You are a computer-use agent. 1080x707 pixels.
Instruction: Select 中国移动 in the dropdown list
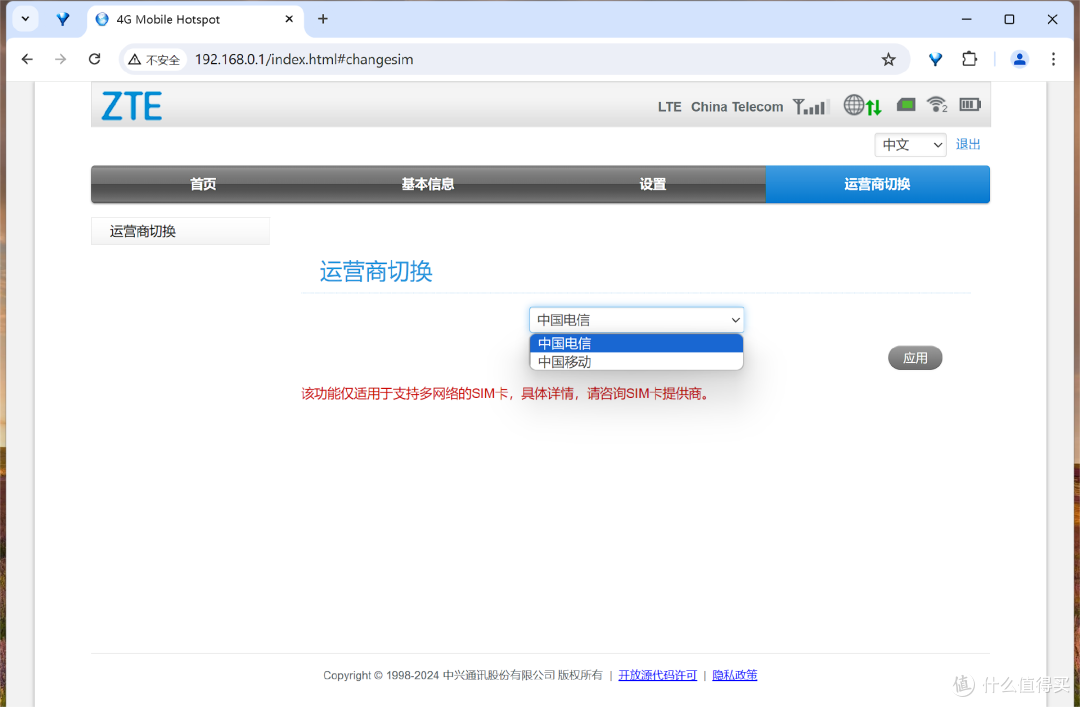tap(636, 361)
